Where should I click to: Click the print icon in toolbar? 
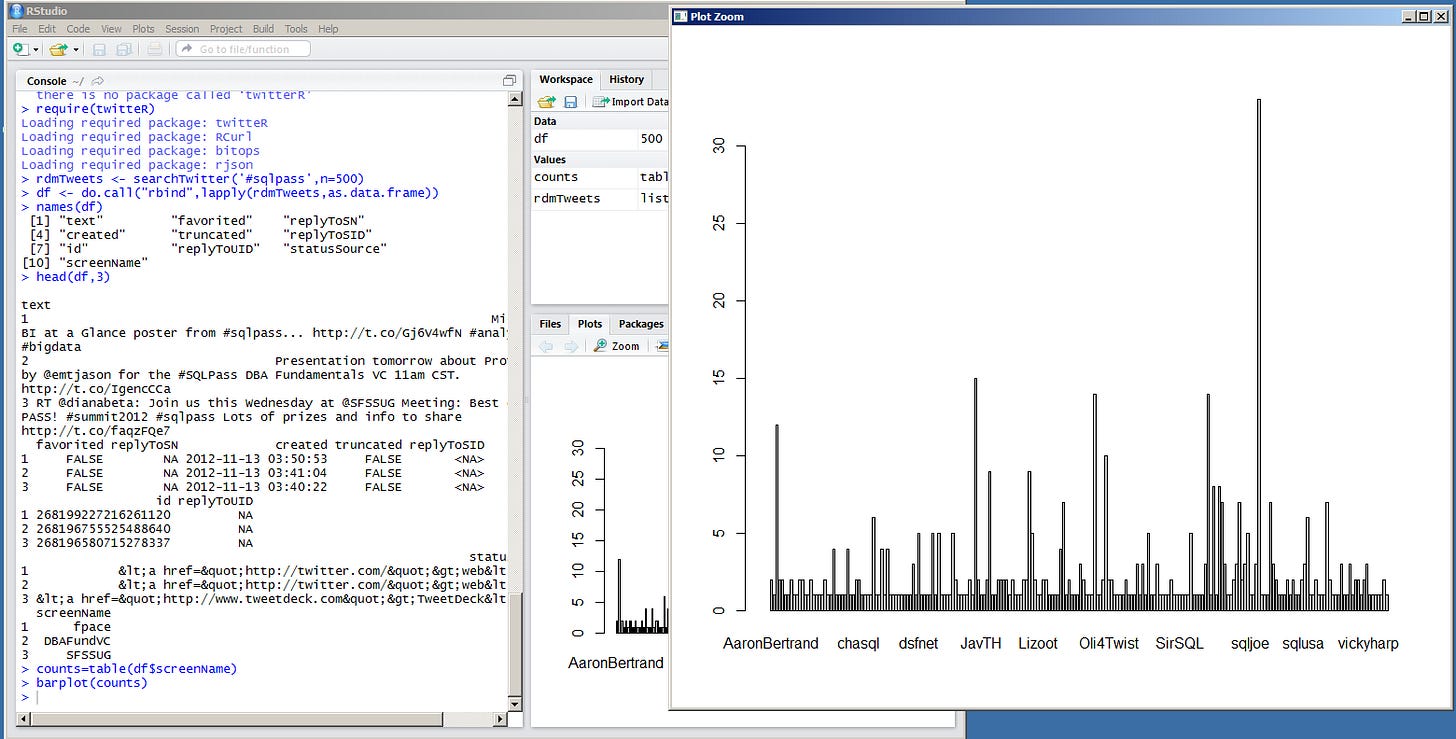pos(154,49)
